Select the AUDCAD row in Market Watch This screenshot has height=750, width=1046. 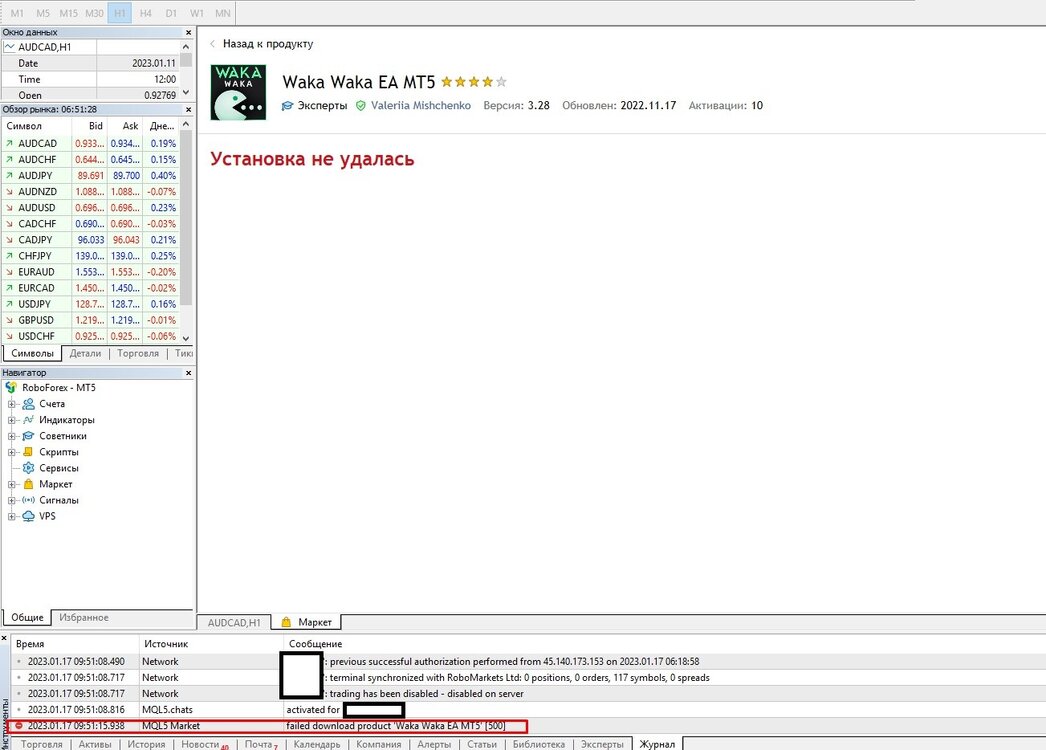pyautogui.click(x=91, y=143)
